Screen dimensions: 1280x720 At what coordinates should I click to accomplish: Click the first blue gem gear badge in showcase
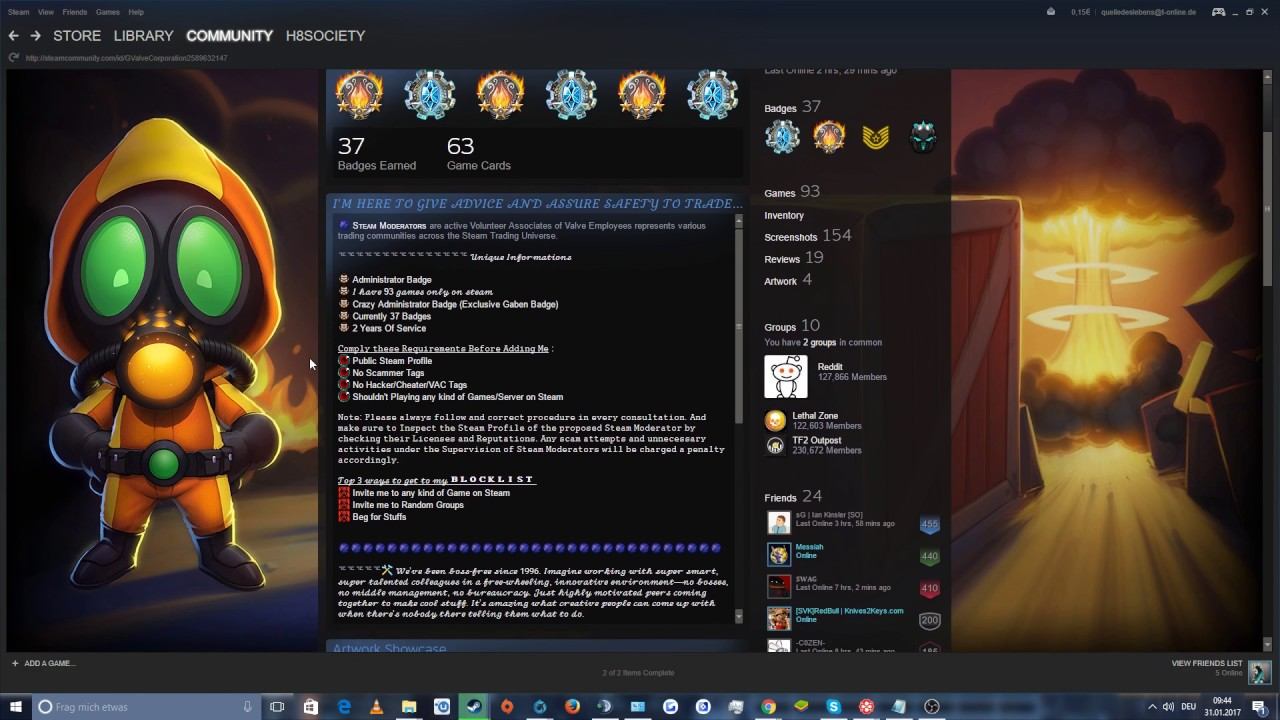pyautogui.click(x=430, y=94)
